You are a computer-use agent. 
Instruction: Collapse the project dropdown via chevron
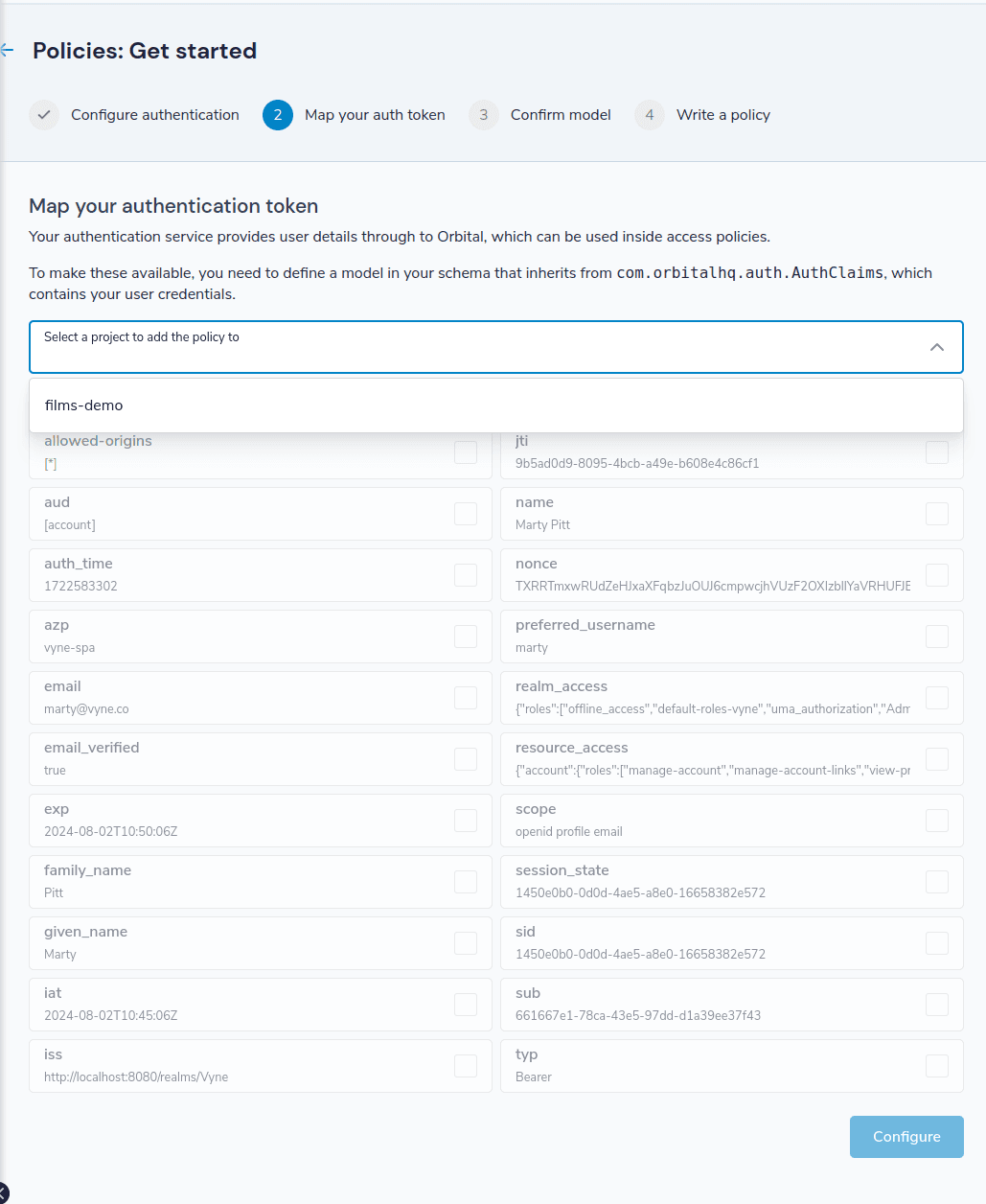tap(937, 347)
